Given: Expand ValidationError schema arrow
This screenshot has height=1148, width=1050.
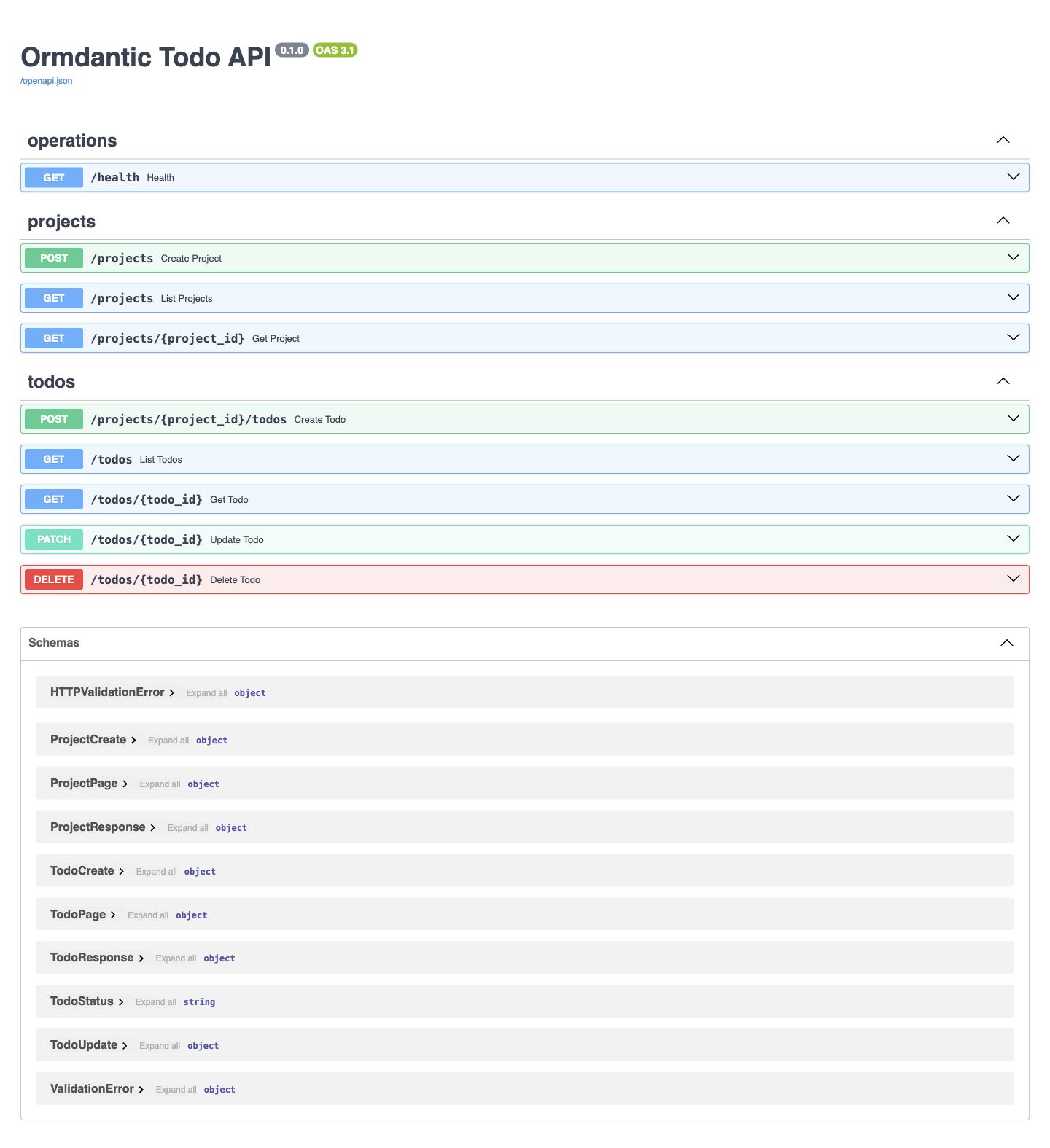Looking at the screenshot, I should coord(141,1090).
